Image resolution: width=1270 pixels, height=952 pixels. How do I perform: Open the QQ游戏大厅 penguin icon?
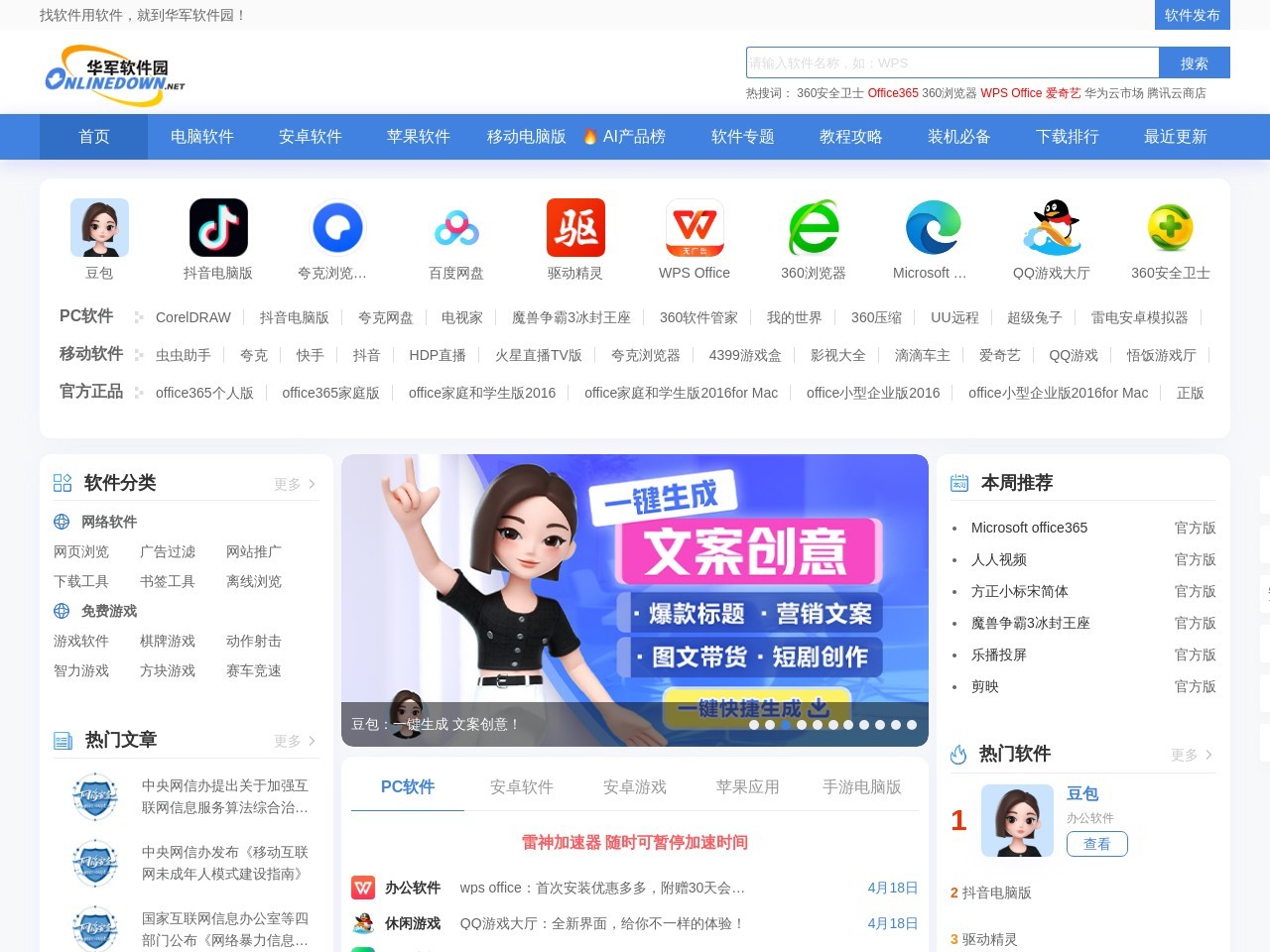[1052, 227]
